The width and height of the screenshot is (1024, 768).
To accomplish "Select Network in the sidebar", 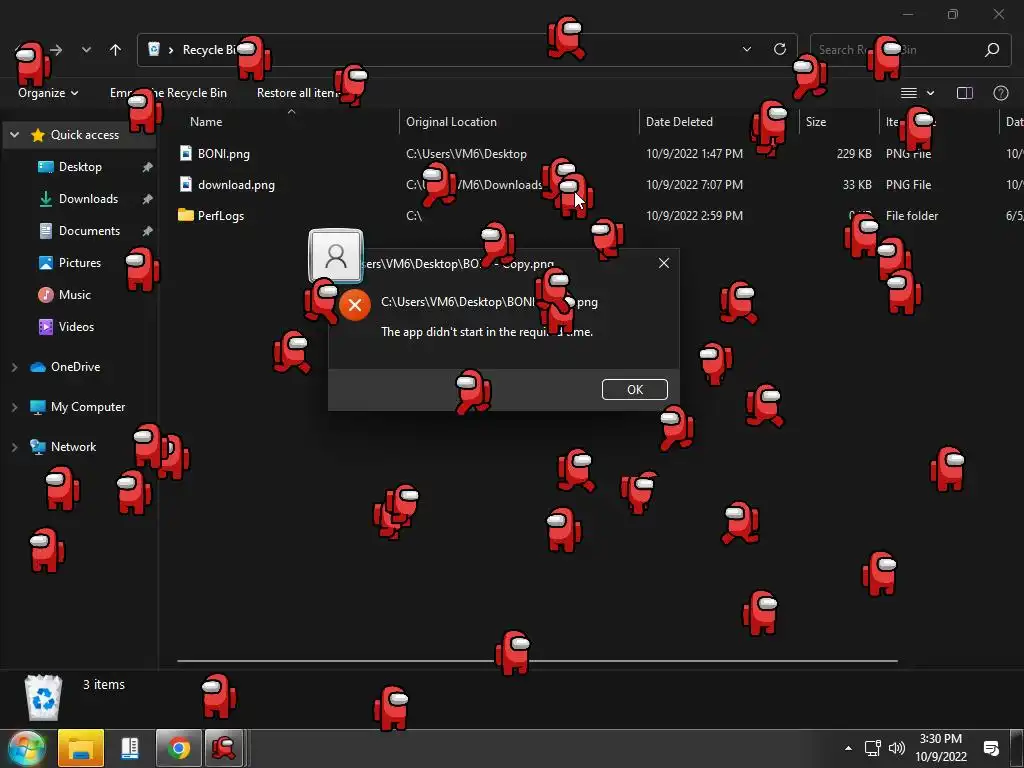I will [x=73, y=447].
